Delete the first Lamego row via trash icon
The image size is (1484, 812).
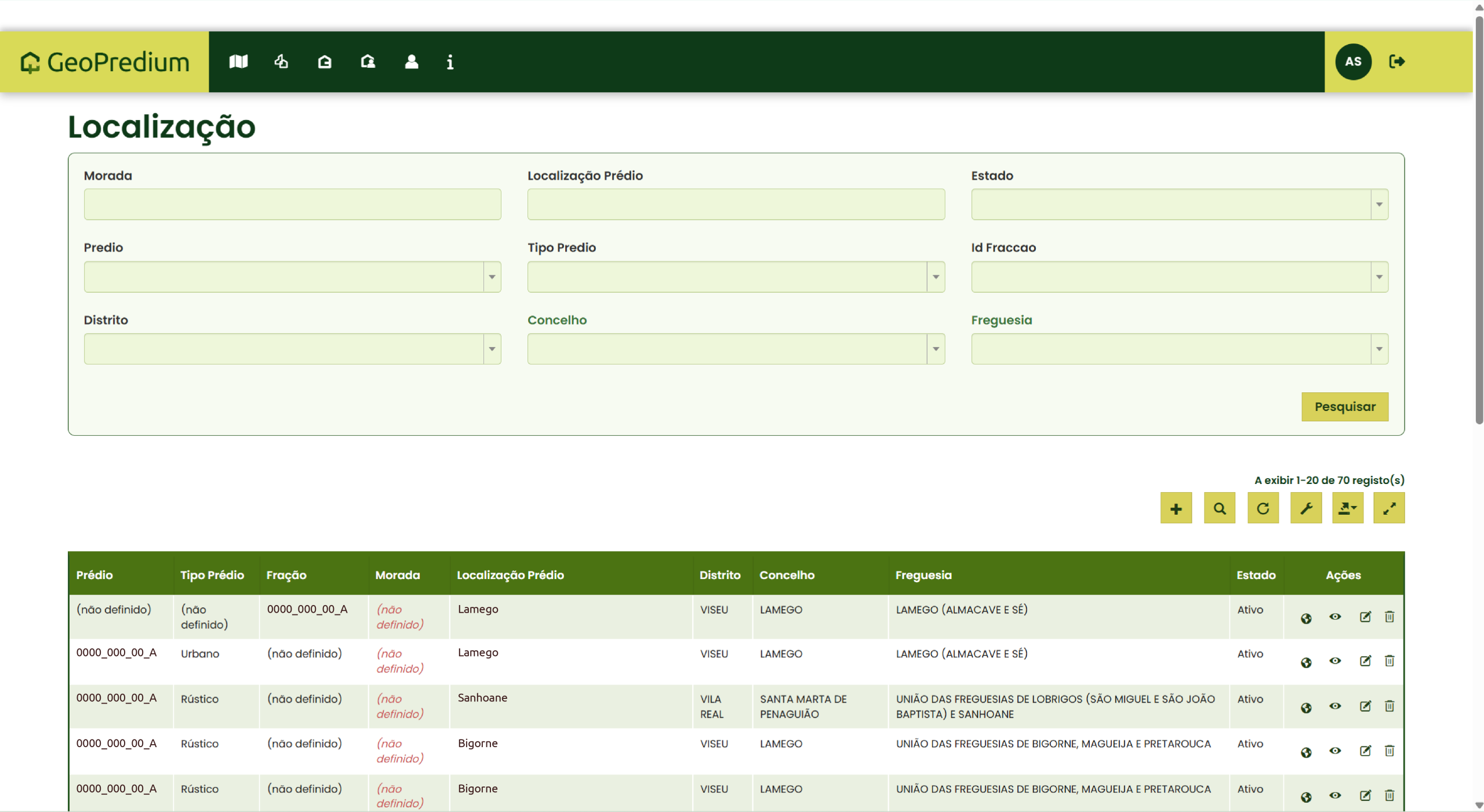(x=1389, y=617)
